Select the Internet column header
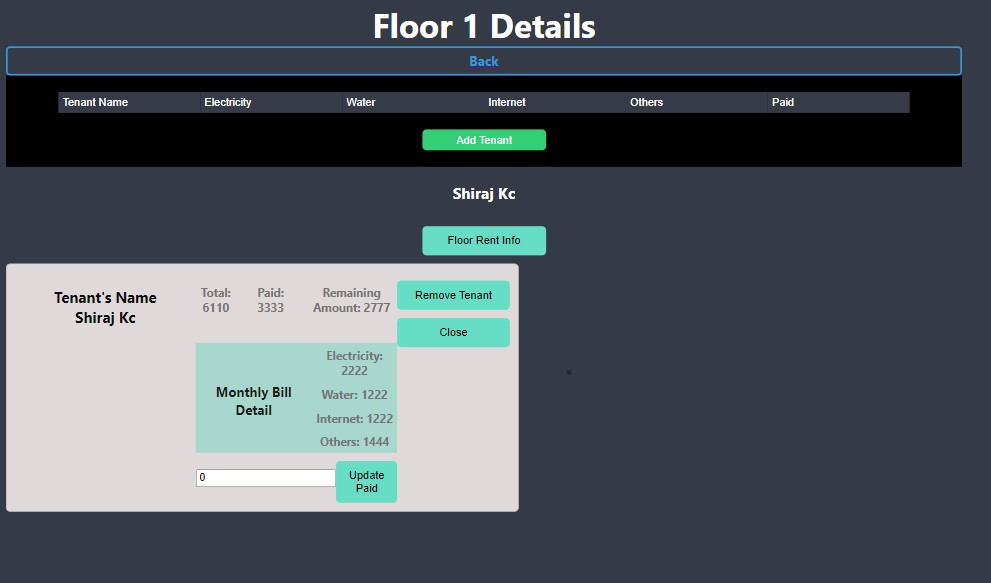Image resolution: width=991 pixels, height=583 pixels. point(506,101)
